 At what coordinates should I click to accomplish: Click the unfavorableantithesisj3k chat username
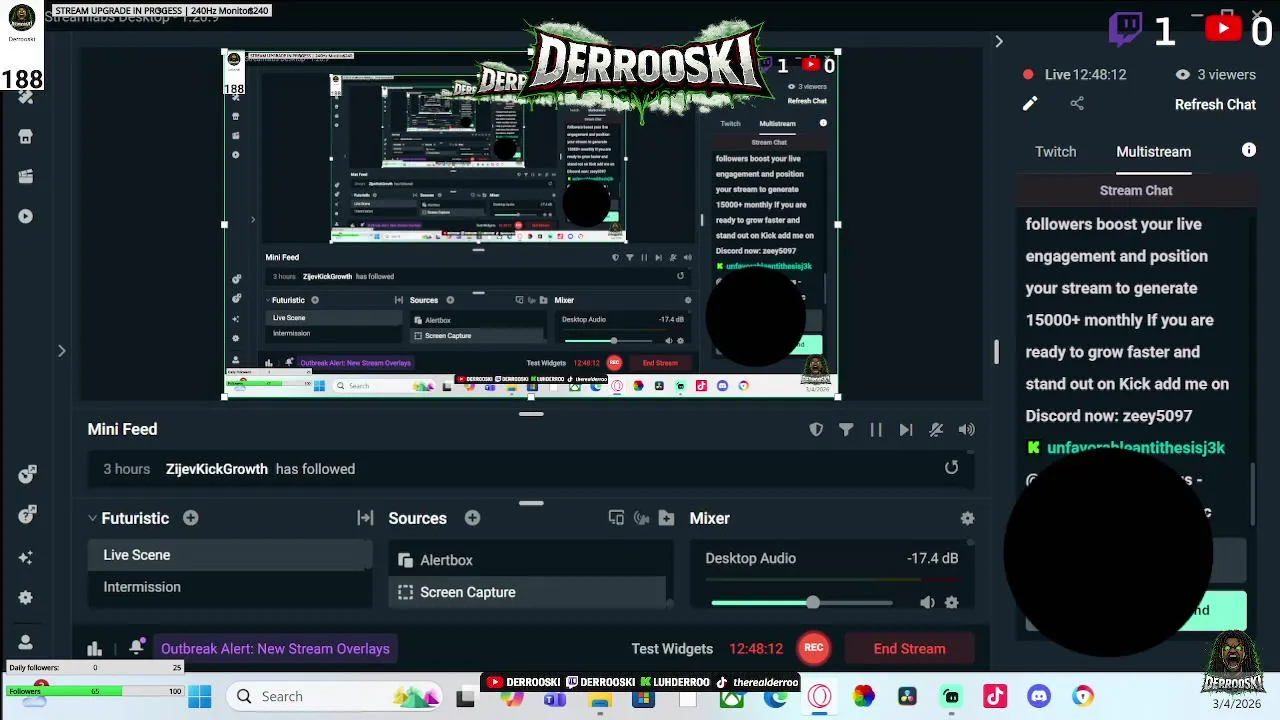click(x=1135, y=448)
